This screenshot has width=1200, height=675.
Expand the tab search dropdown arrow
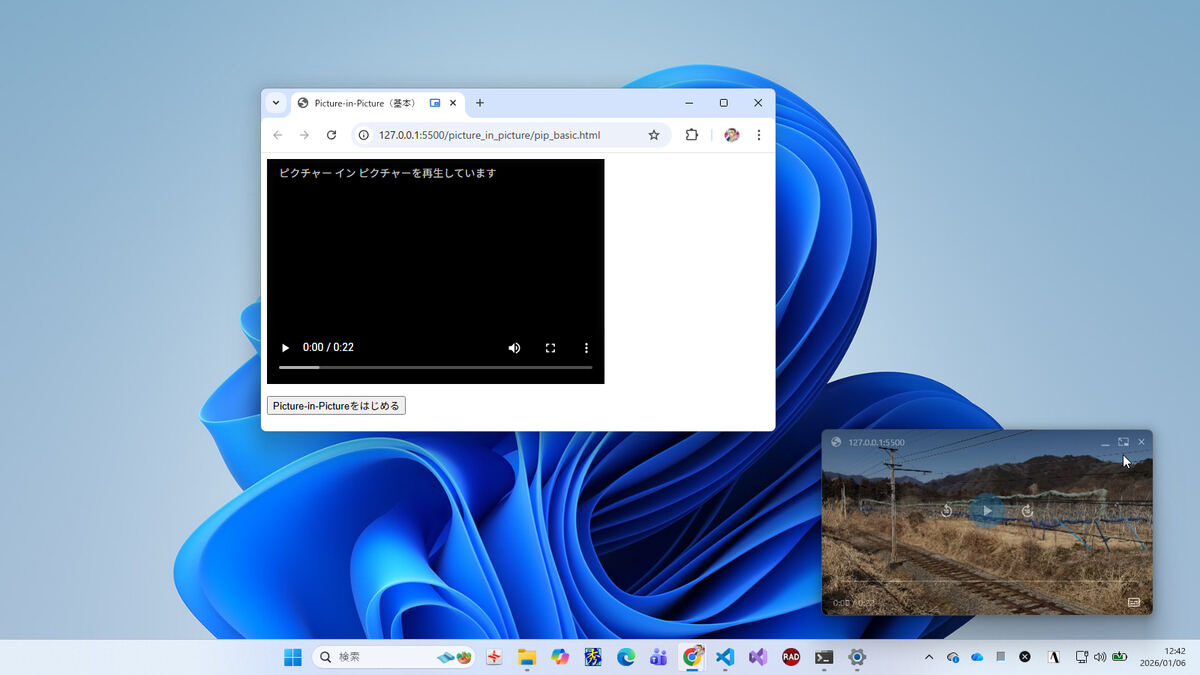coord(276,103)
